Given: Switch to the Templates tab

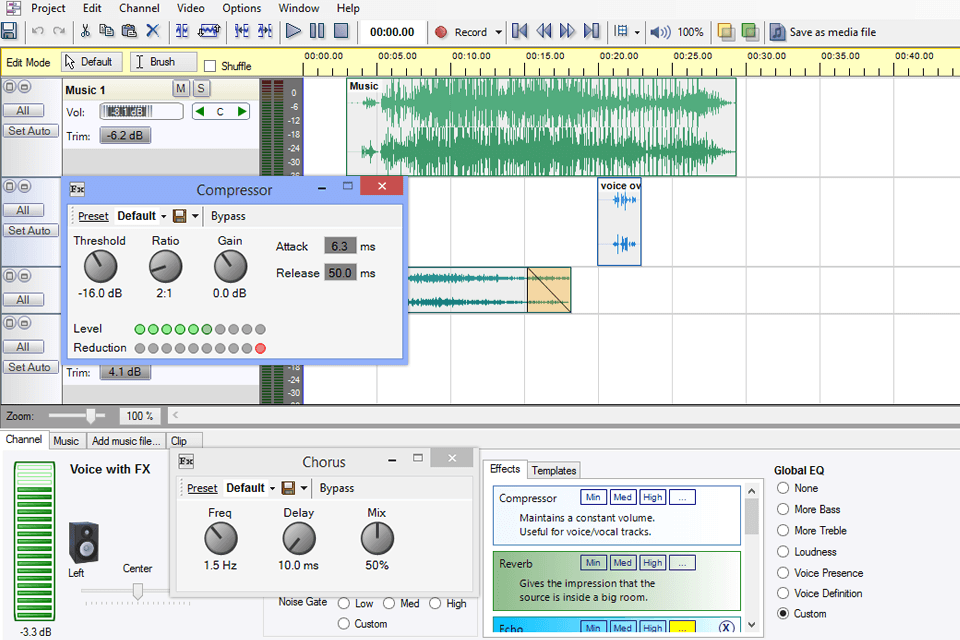Looking at the screenshot, I should pyautogui.click(x=553, y=470).
